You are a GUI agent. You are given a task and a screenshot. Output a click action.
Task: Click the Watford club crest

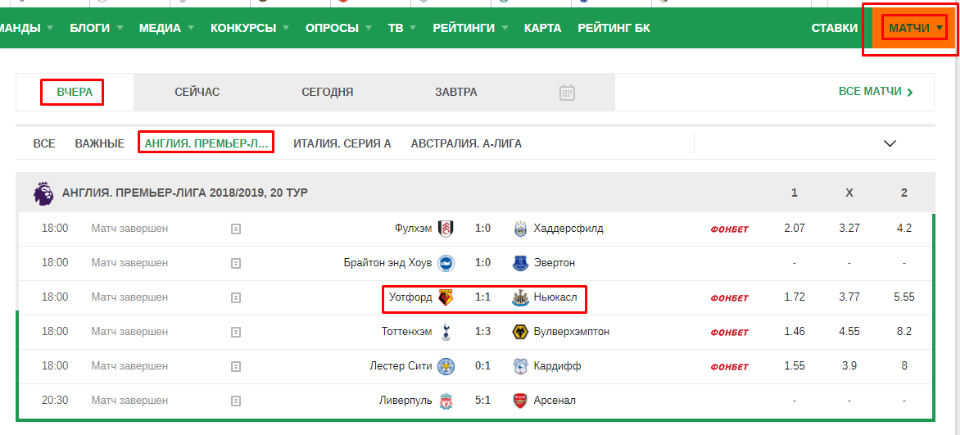(444, 298)
